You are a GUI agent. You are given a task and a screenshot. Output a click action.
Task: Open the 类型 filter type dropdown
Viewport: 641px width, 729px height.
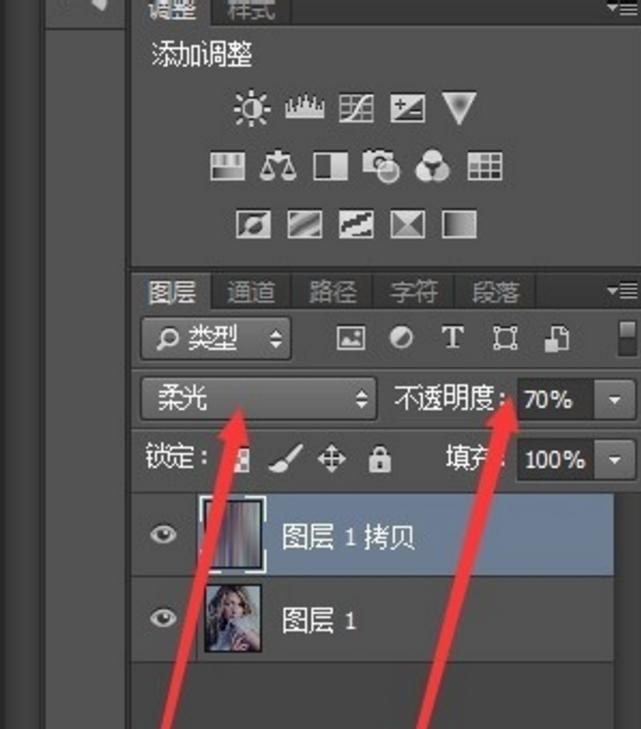pos(216,338)
